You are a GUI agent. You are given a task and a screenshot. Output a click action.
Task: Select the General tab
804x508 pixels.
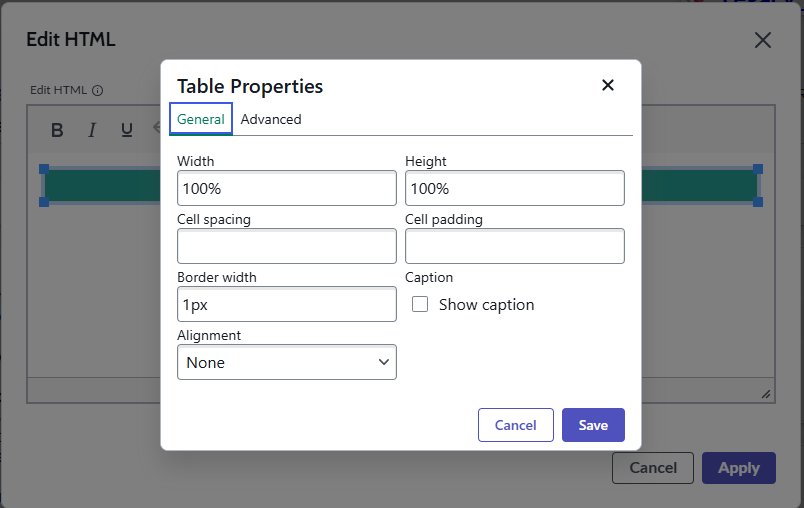tap(201, 119)
